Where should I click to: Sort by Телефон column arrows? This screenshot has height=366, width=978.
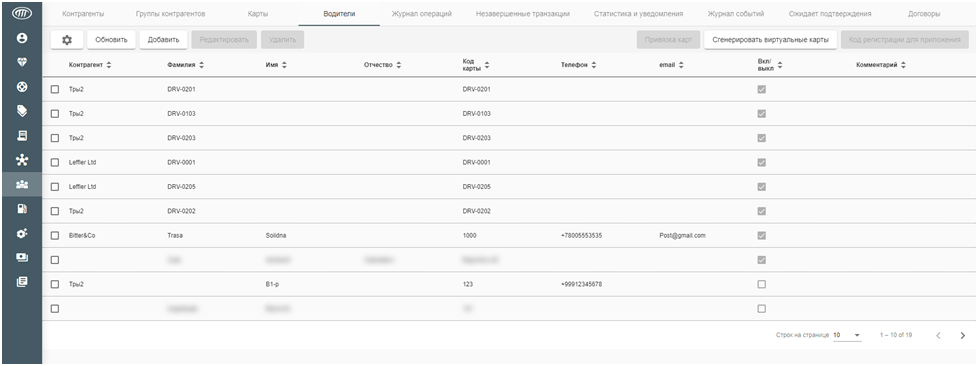594,65
